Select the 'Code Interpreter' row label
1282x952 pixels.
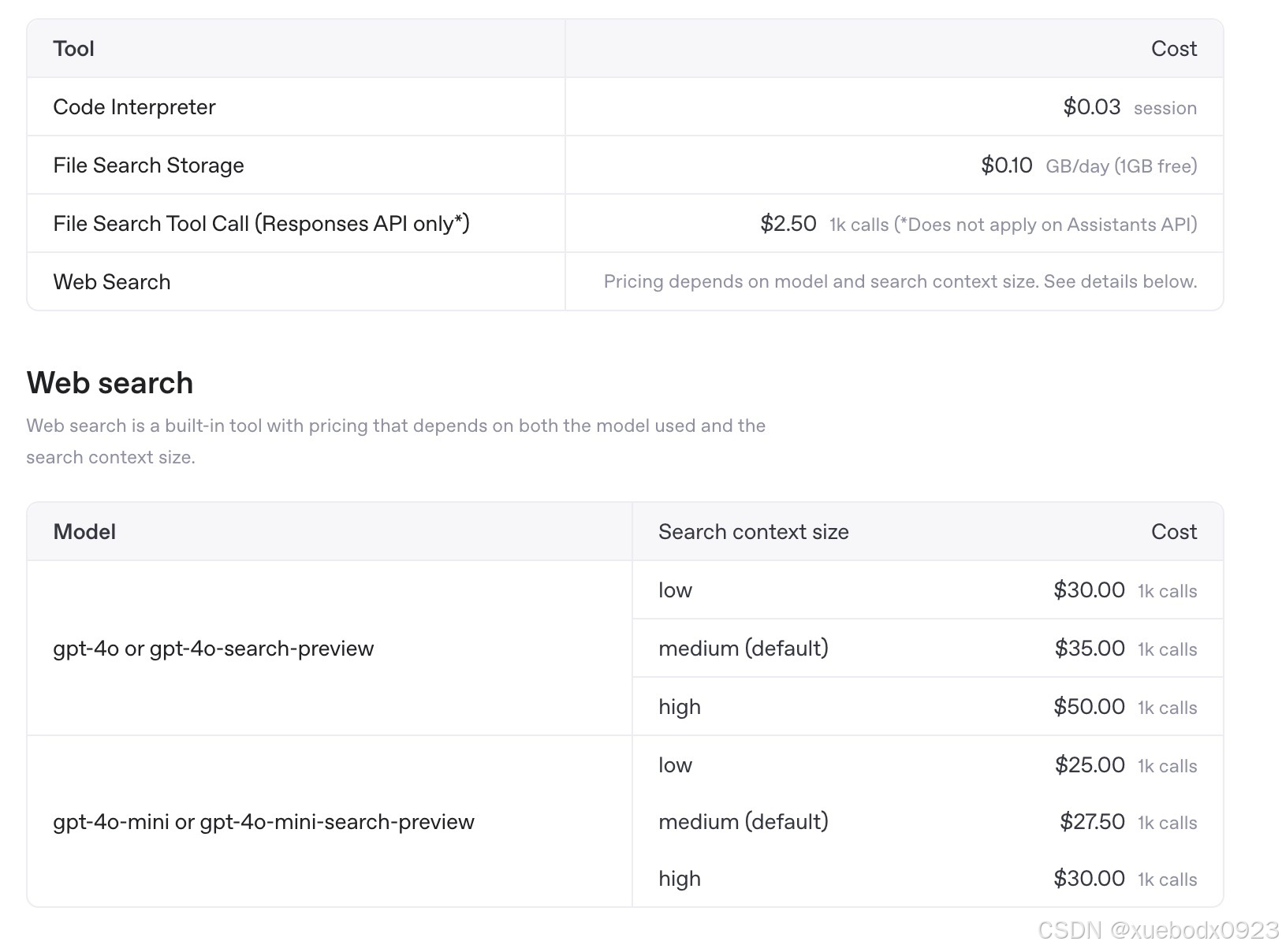[134, 107]
